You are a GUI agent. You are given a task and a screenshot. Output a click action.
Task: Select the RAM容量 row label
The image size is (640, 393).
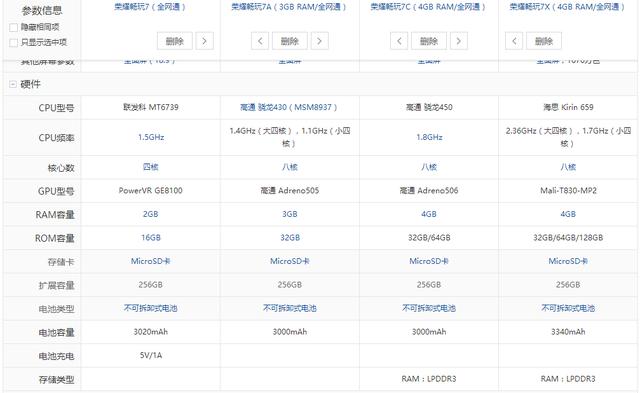[x=55, y=215]
